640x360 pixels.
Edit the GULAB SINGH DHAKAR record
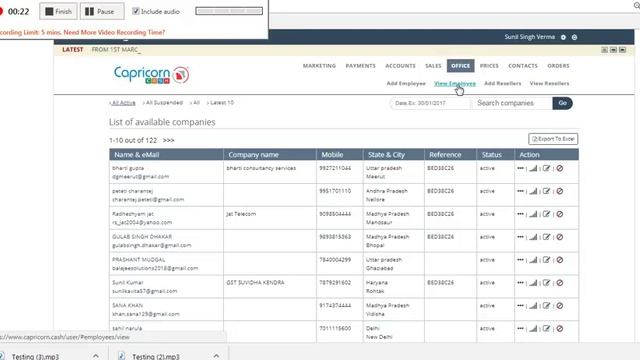click(547, 237)
